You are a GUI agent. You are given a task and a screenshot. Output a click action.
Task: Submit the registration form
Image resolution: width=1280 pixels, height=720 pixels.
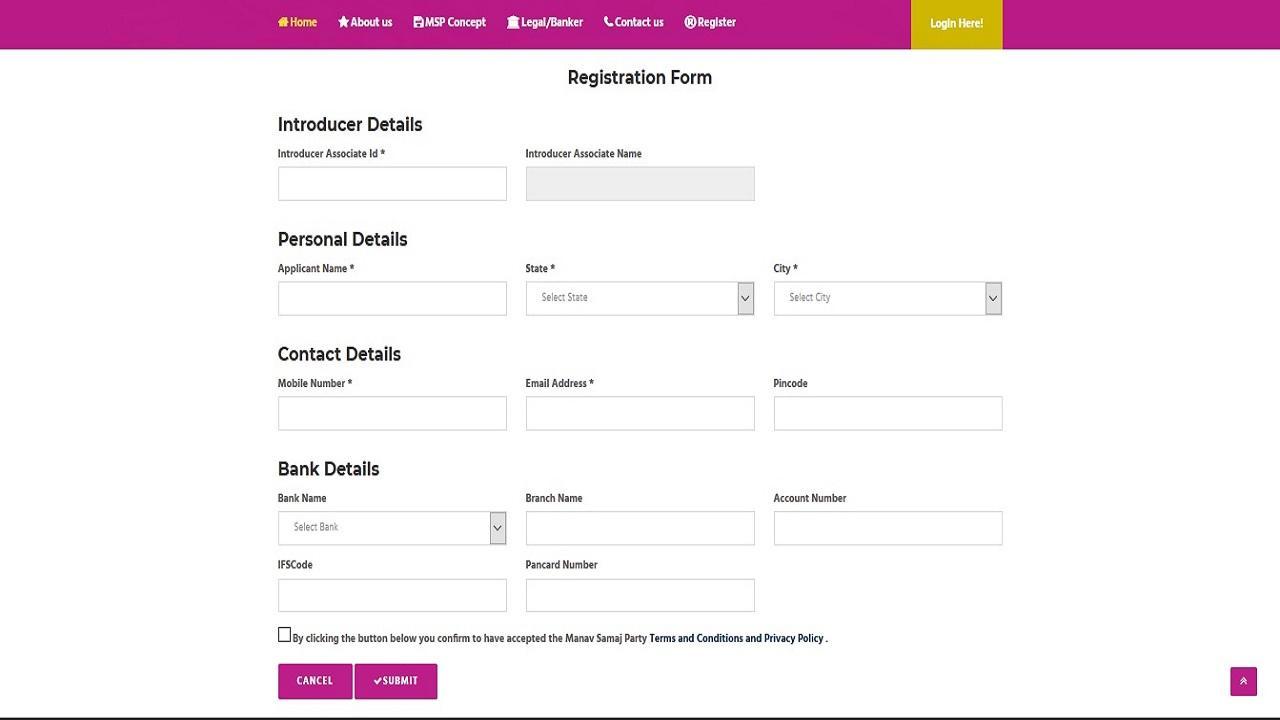(x=396, y=681)
